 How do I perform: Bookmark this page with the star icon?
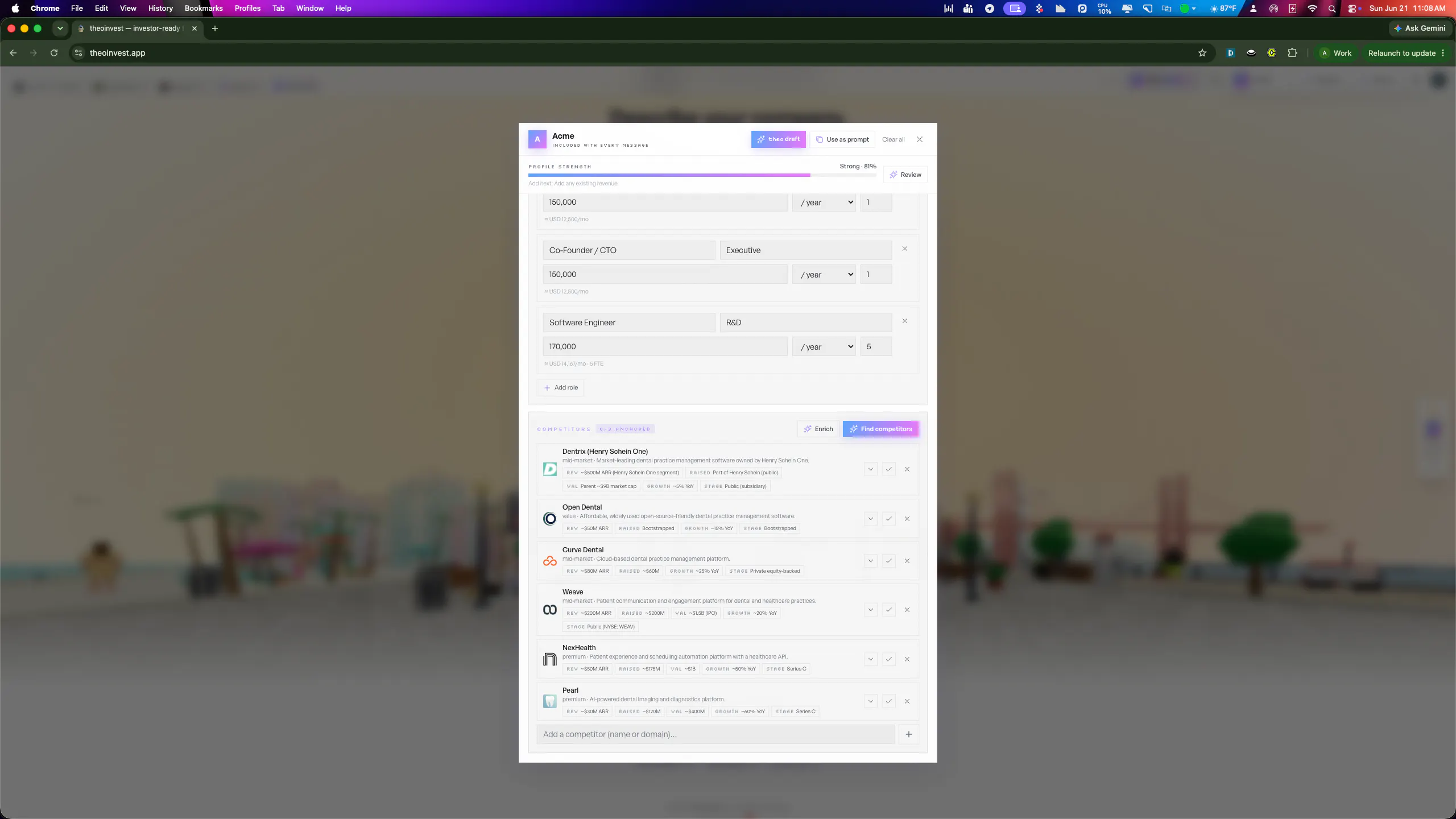tap(1202, 53)
